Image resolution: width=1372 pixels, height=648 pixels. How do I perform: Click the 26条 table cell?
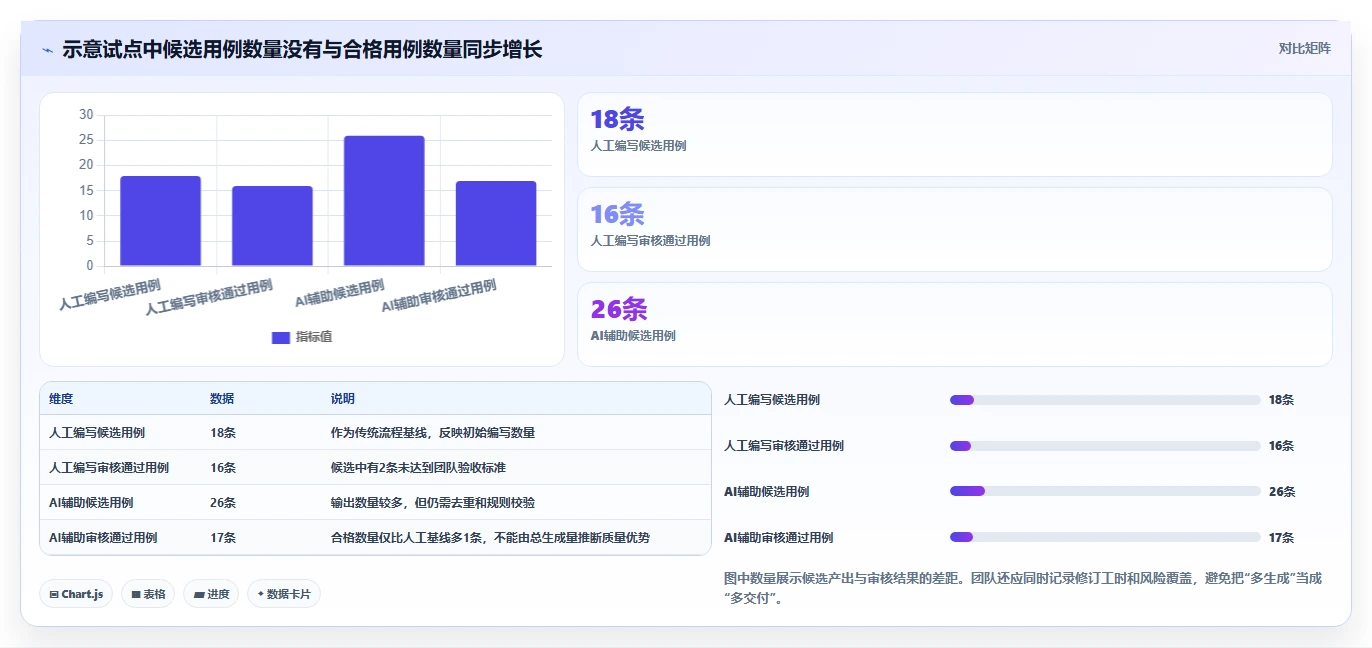[x=223, y=503]
